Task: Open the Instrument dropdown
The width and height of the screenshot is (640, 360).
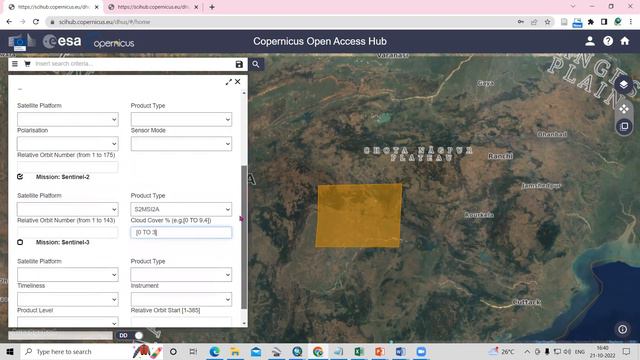Action: pyautogui.click(x=181, y=299)
